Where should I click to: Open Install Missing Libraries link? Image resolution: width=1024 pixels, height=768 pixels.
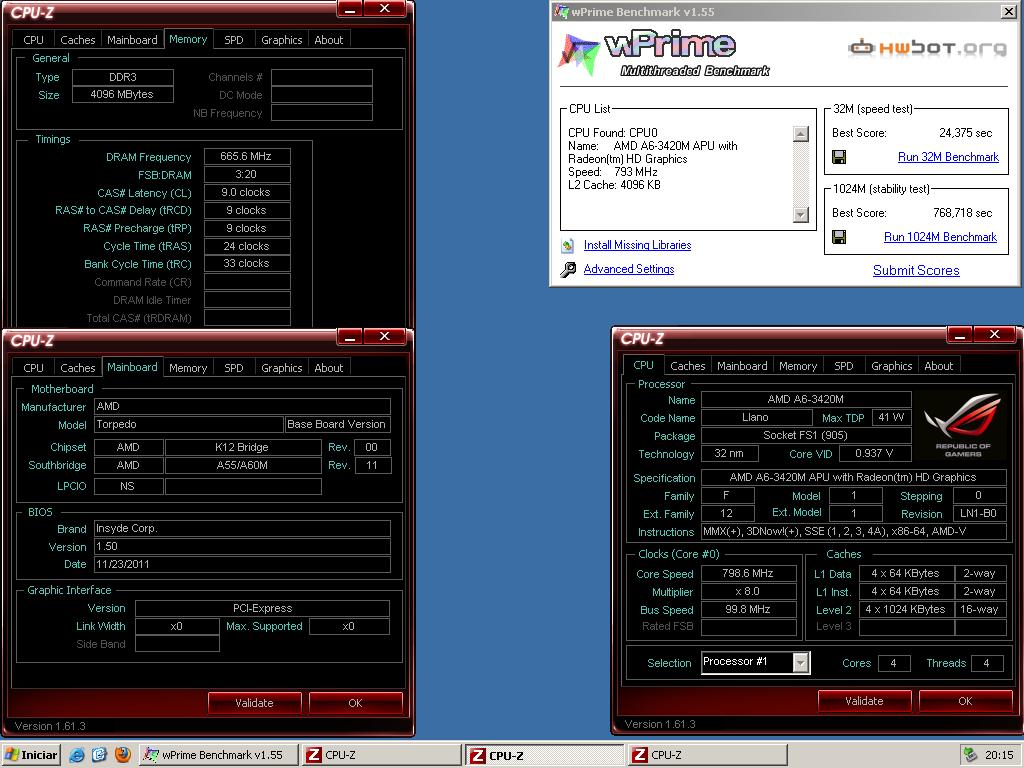click(x=637, y=245)
